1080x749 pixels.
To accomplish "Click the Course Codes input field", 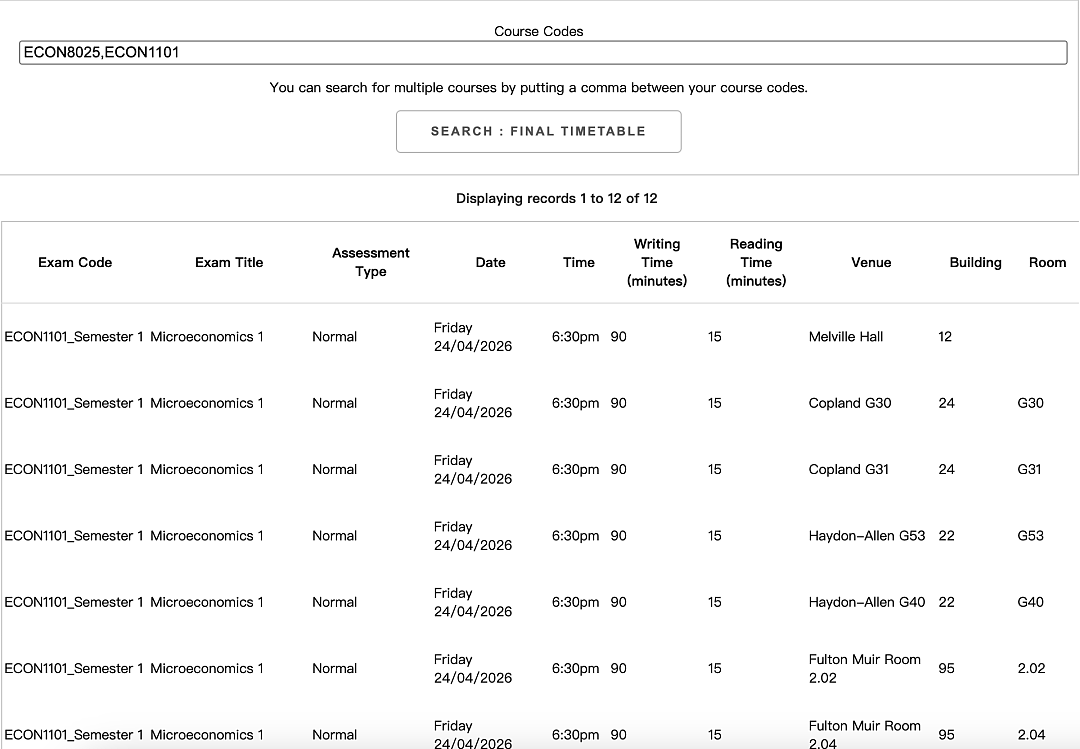I will (x=543, y=52).
